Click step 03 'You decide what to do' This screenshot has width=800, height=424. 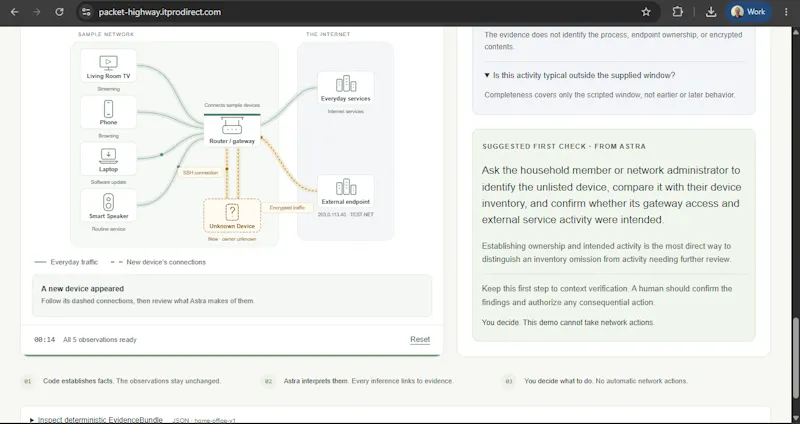click(x=596, y=381)
